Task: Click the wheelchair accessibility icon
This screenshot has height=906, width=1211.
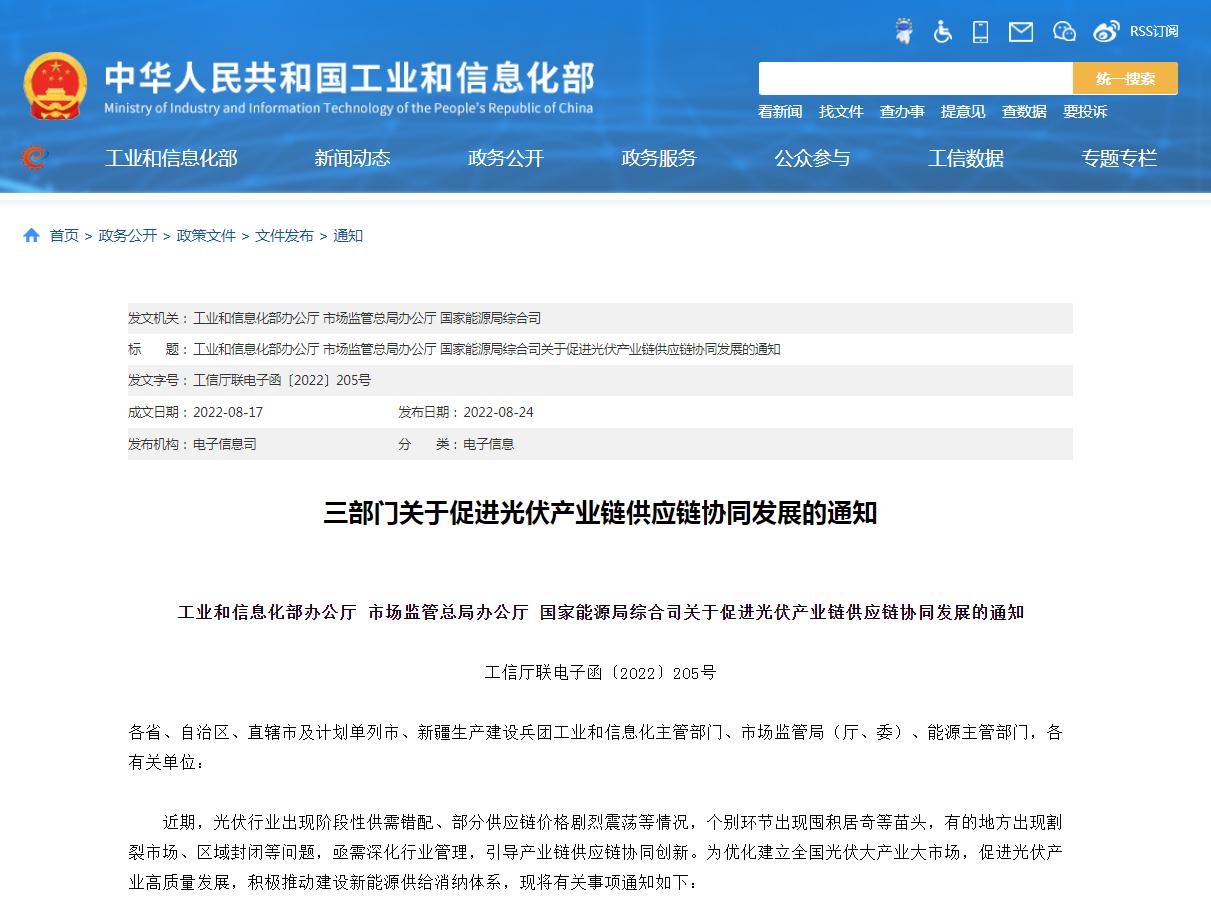Action: 942,32
